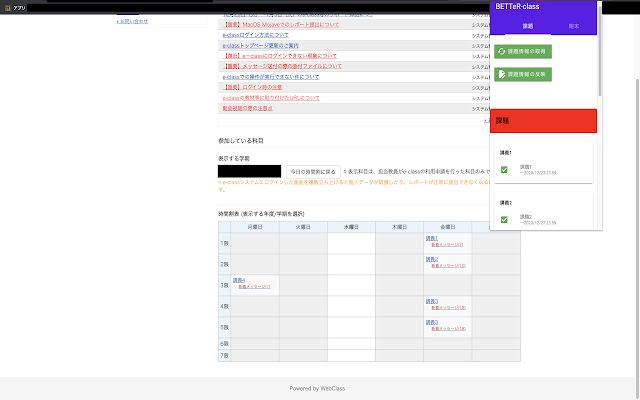640x400 pixels.
Task: Open new message link under 講義4
Action: point(254,287)
